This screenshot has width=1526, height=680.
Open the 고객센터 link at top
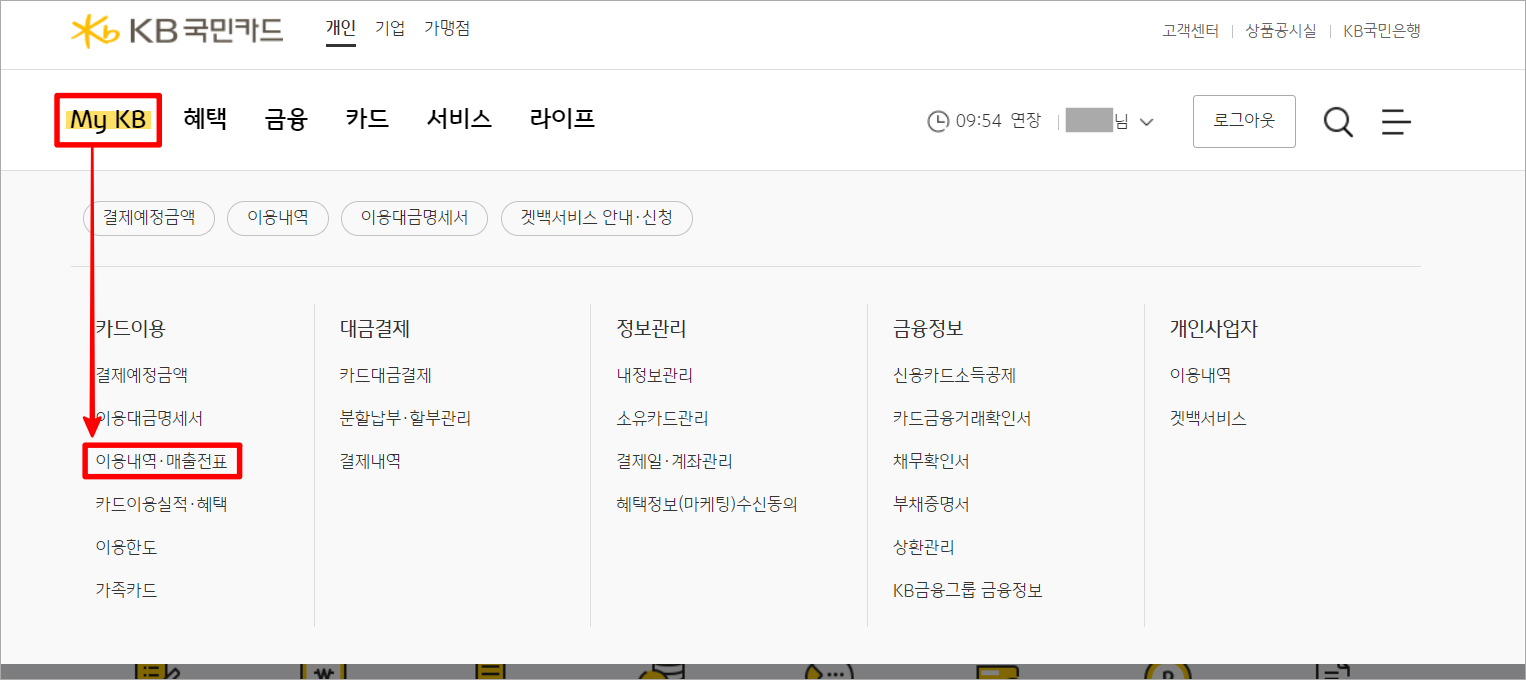click(x=1190, y=30)
